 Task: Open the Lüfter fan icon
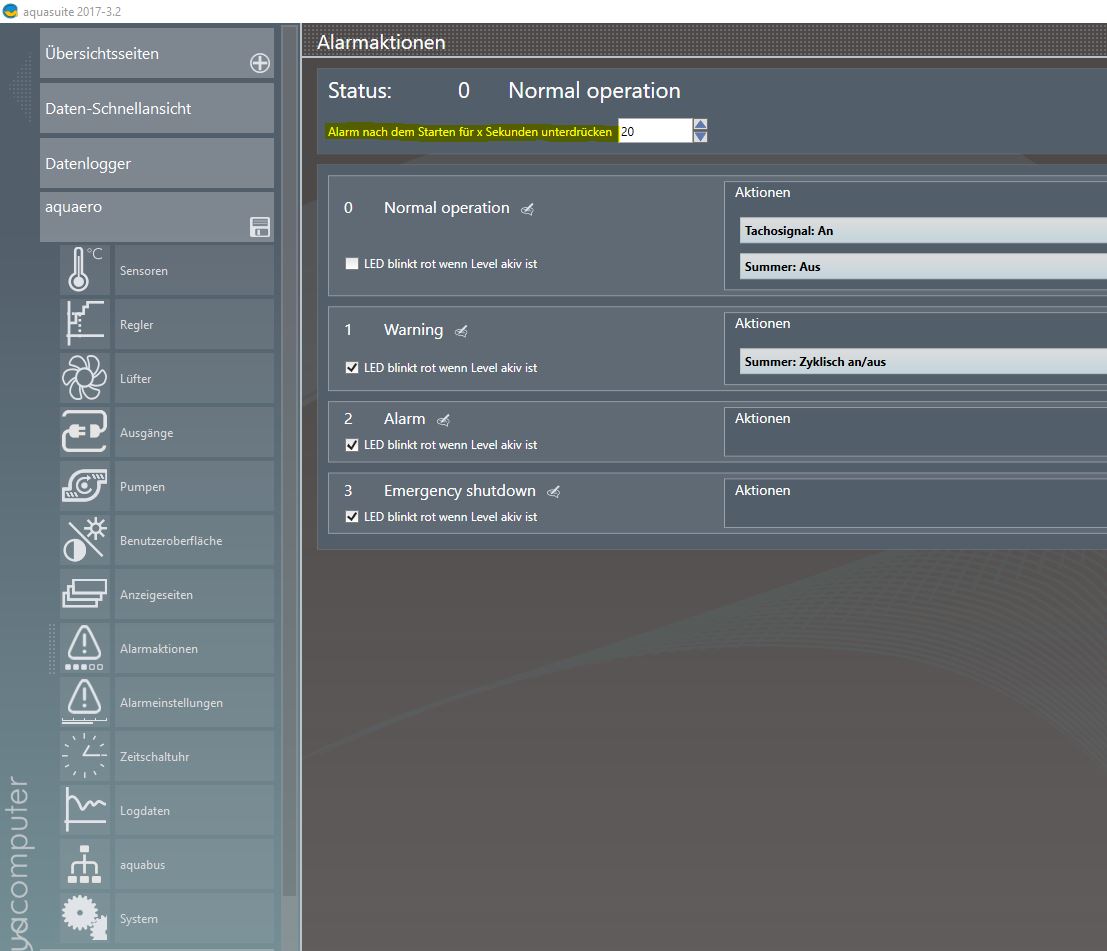point(85,378)
